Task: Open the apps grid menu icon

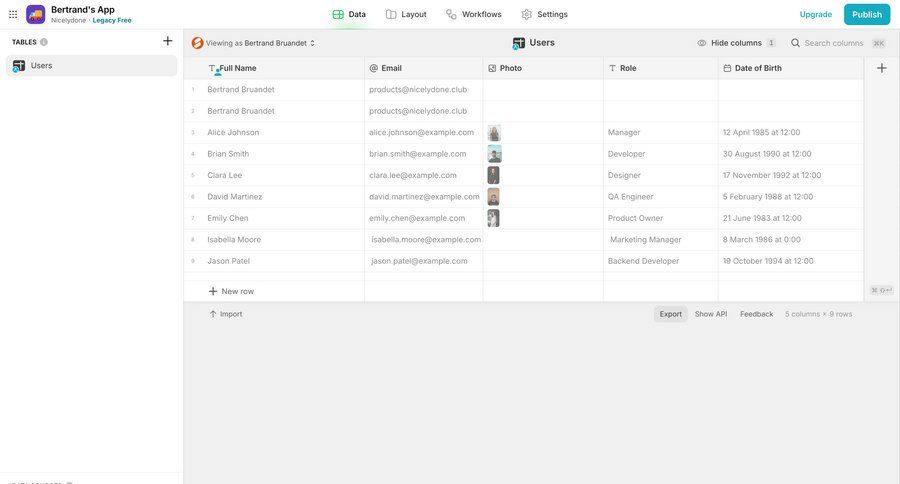Action: [13, 14]
